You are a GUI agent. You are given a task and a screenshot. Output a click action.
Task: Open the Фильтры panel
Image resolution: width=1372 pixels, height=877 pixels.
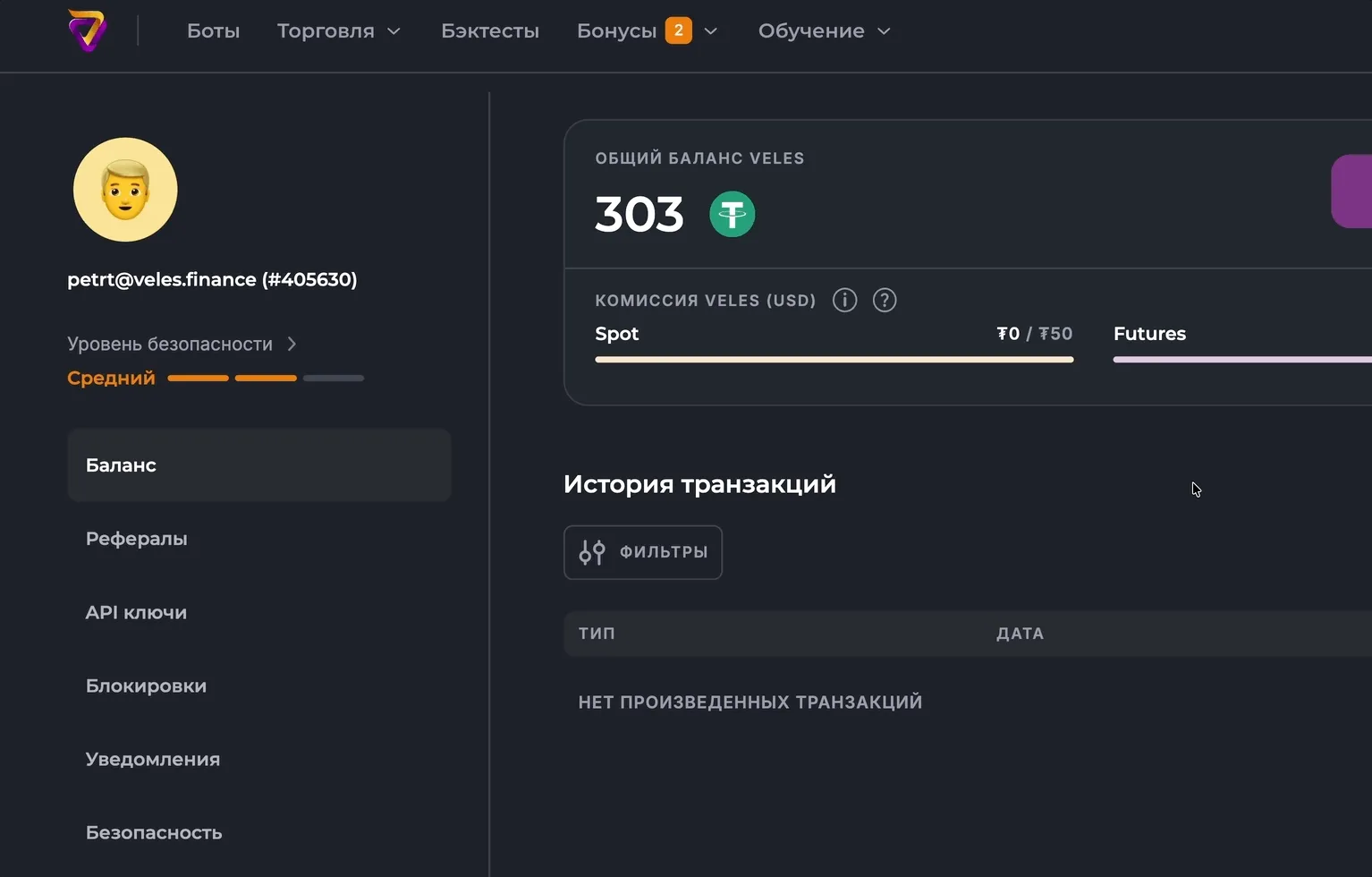[642, 552]
